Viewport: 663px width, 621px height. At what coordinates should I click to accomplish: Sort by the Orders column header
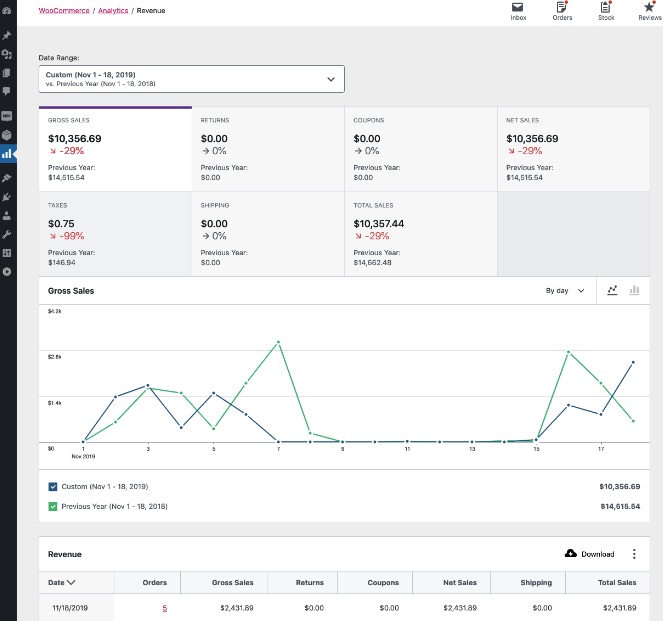155,583
